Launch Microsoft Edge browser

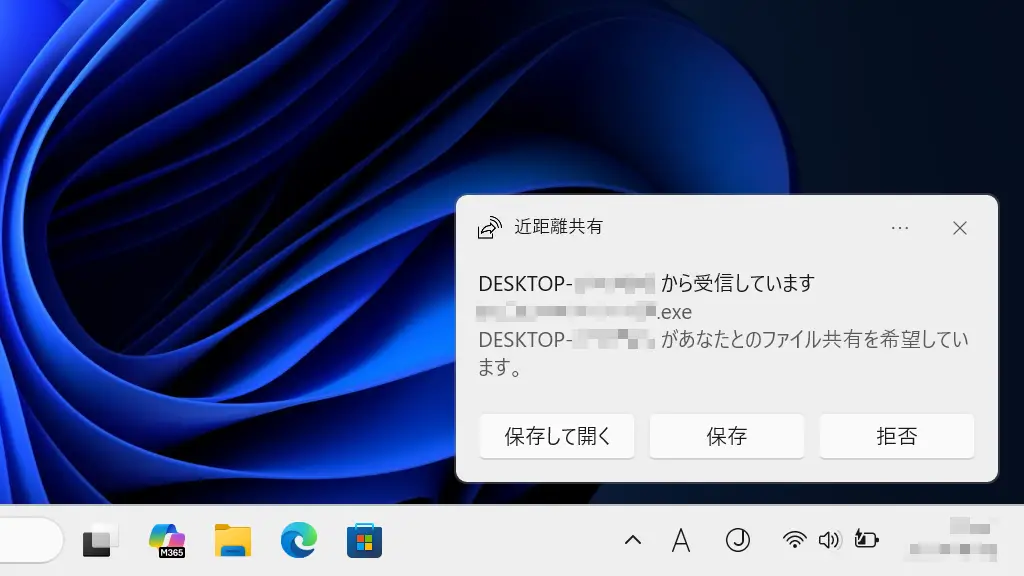298,541
